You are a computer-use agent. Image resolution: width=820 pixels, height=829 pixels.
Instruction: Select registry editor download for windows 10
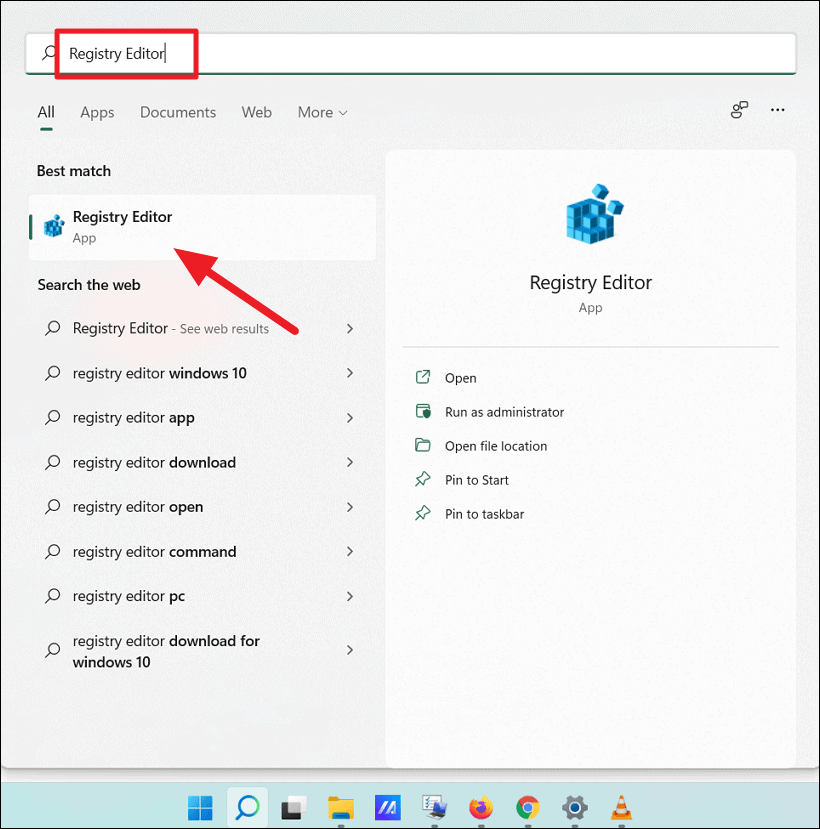pos(166,651)
